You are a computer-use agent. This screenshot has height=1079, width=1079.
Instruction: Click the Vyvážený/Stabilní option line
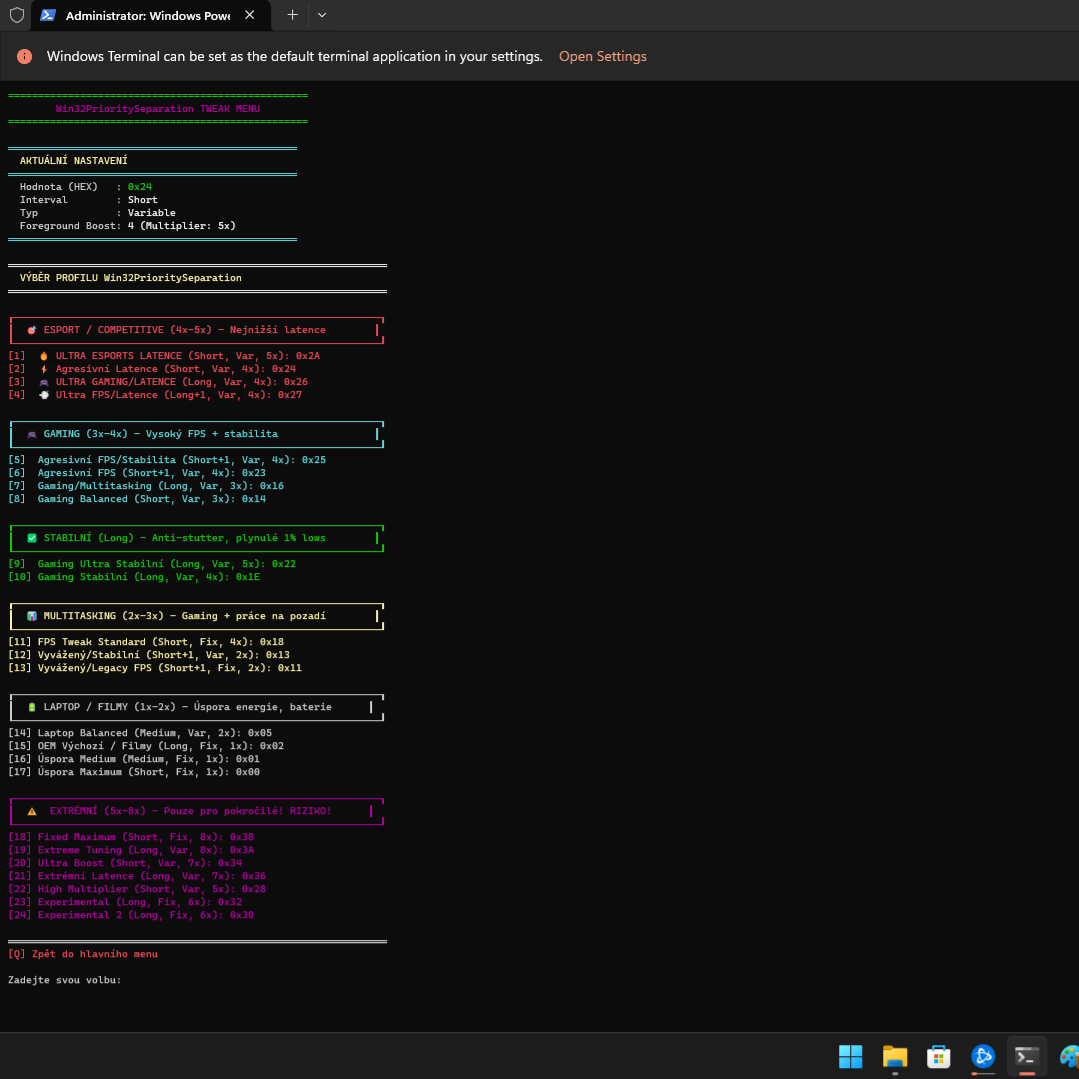pos(150,655)
